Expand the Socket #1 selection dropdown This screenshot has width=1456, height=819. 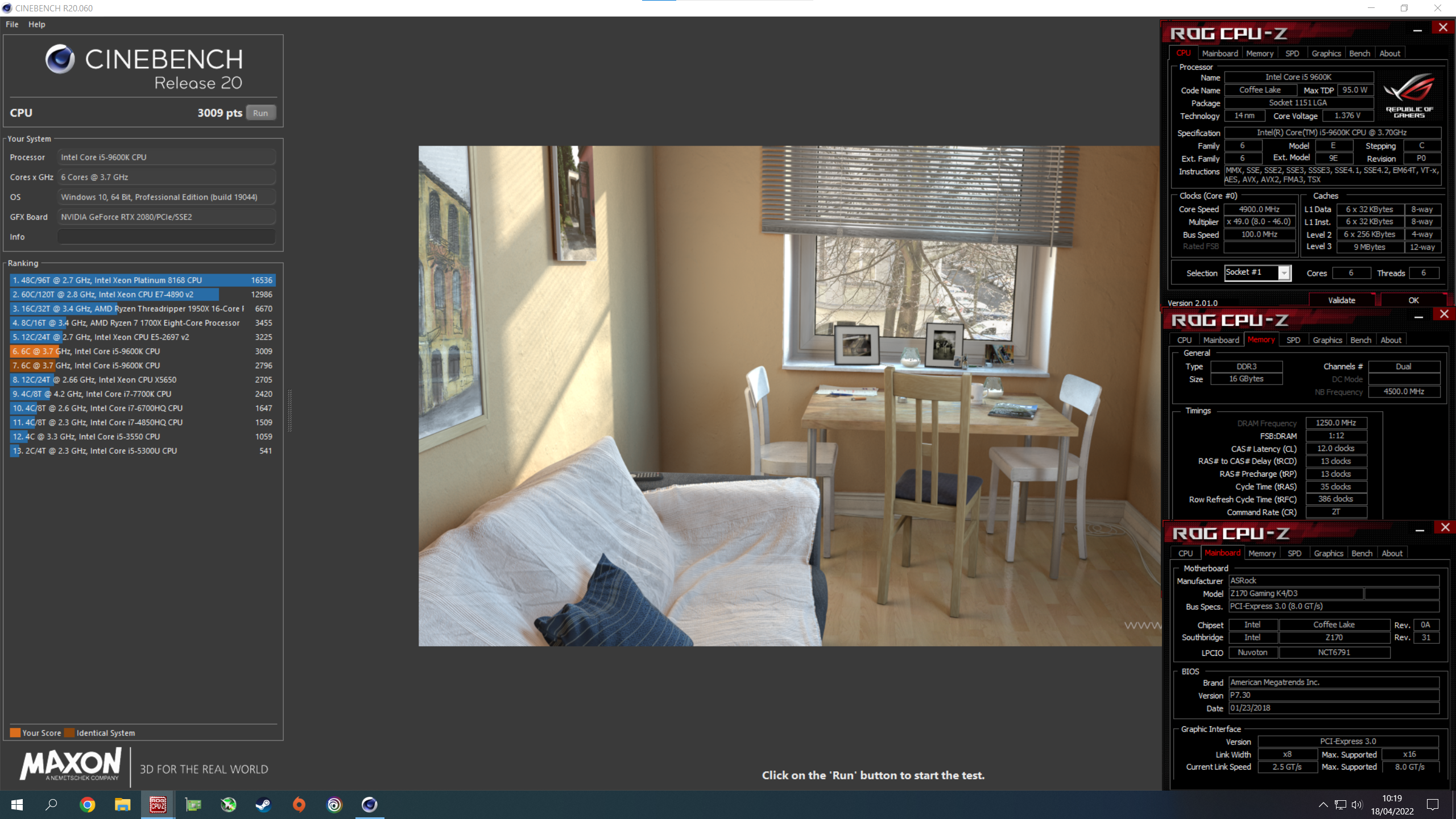(x=1284, y=274)
